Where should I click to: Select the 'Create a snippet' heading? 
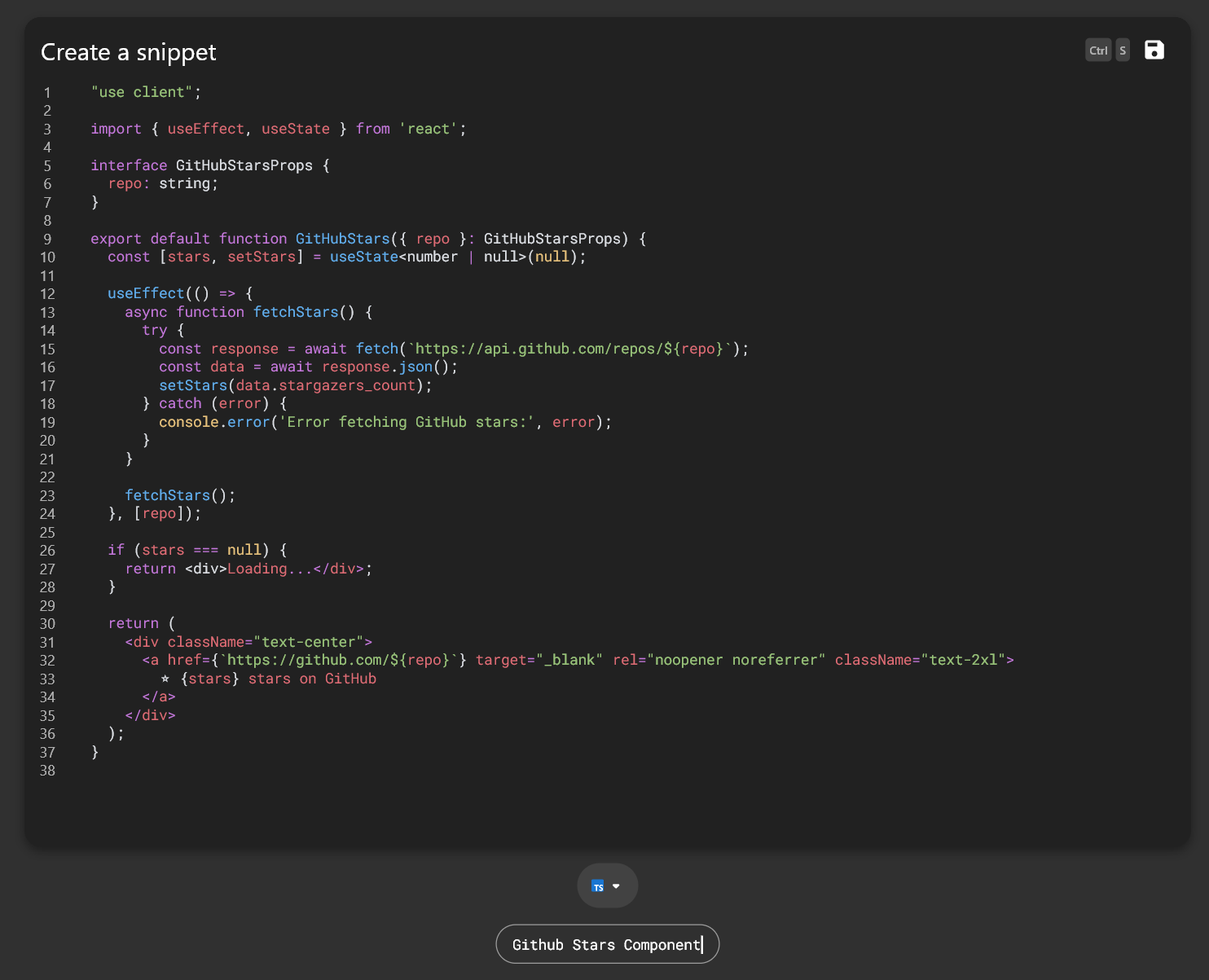[x=129, y=52]
